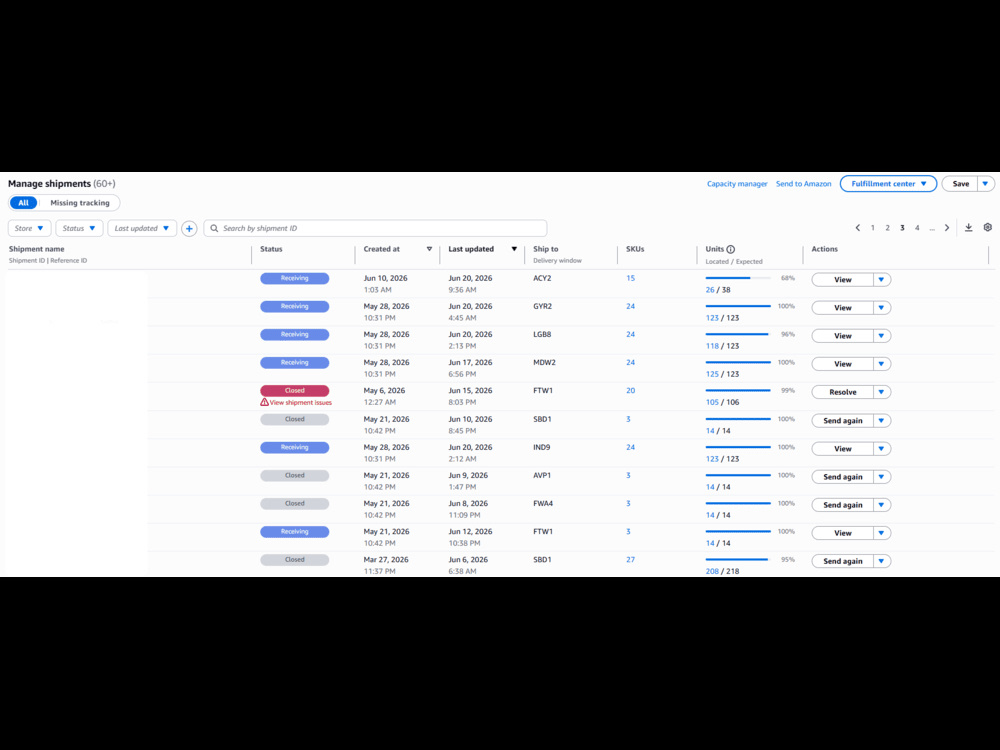Click the Search by shipment ID field
Screen dimensions: 1000x750
(x=375, y=228)
